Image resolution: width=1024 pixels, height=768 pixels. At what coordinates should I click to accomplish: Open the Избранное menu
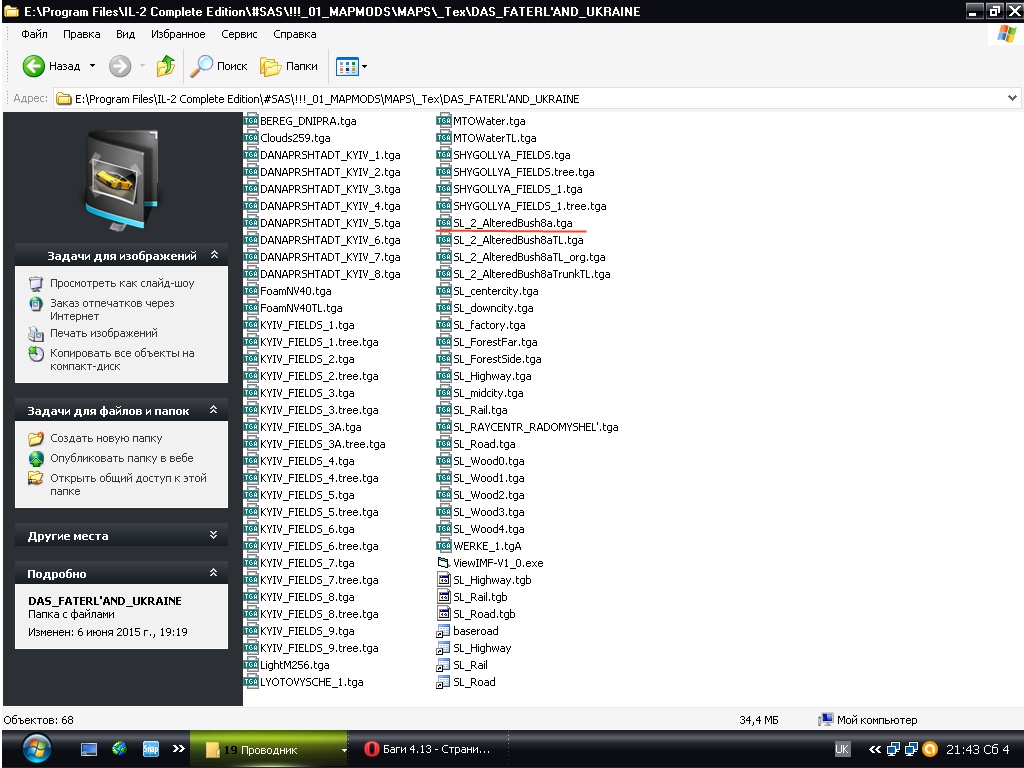178,34
